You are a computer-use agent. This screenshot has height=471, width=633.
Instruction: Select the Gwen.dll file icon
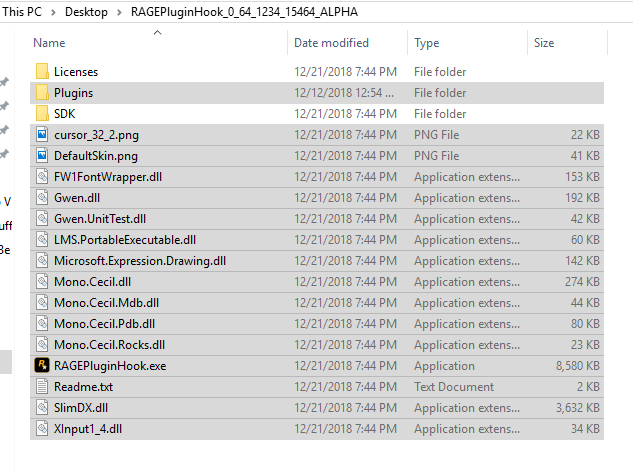pyautogui.click(x=42, y=197)
